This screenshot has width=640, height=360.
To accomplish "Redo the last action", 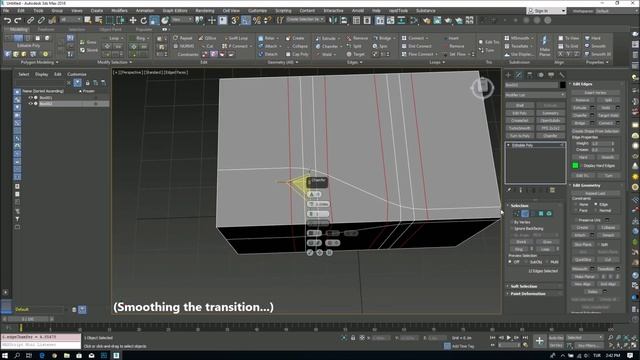I will (x=18, y=20).
